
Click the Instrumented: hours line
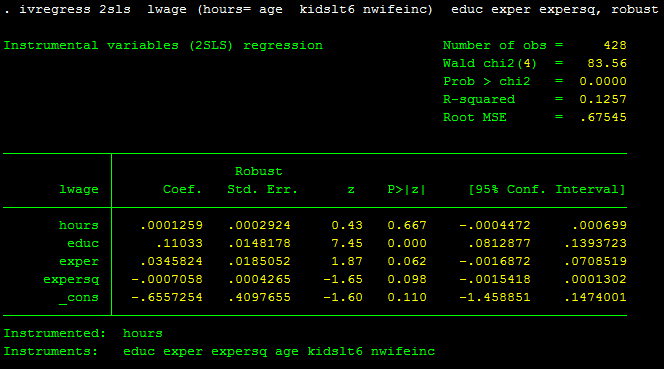(83, 333)
